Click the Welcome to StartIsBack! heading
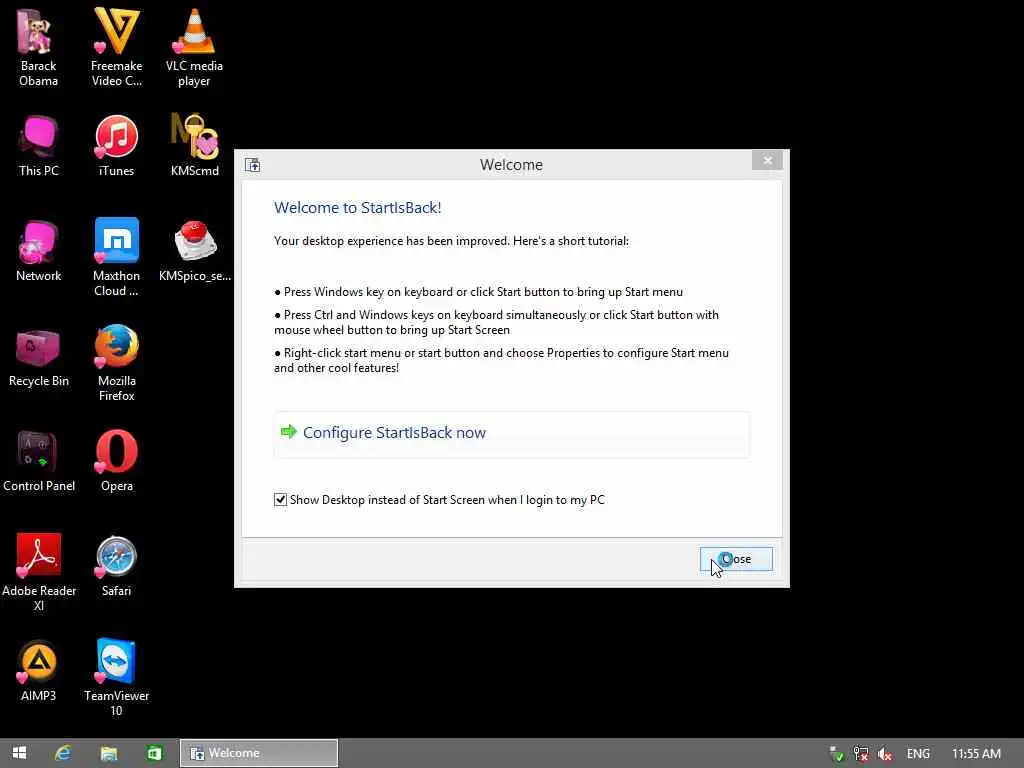Screen dimensions: 1024x768 click(x=358, y=208)
